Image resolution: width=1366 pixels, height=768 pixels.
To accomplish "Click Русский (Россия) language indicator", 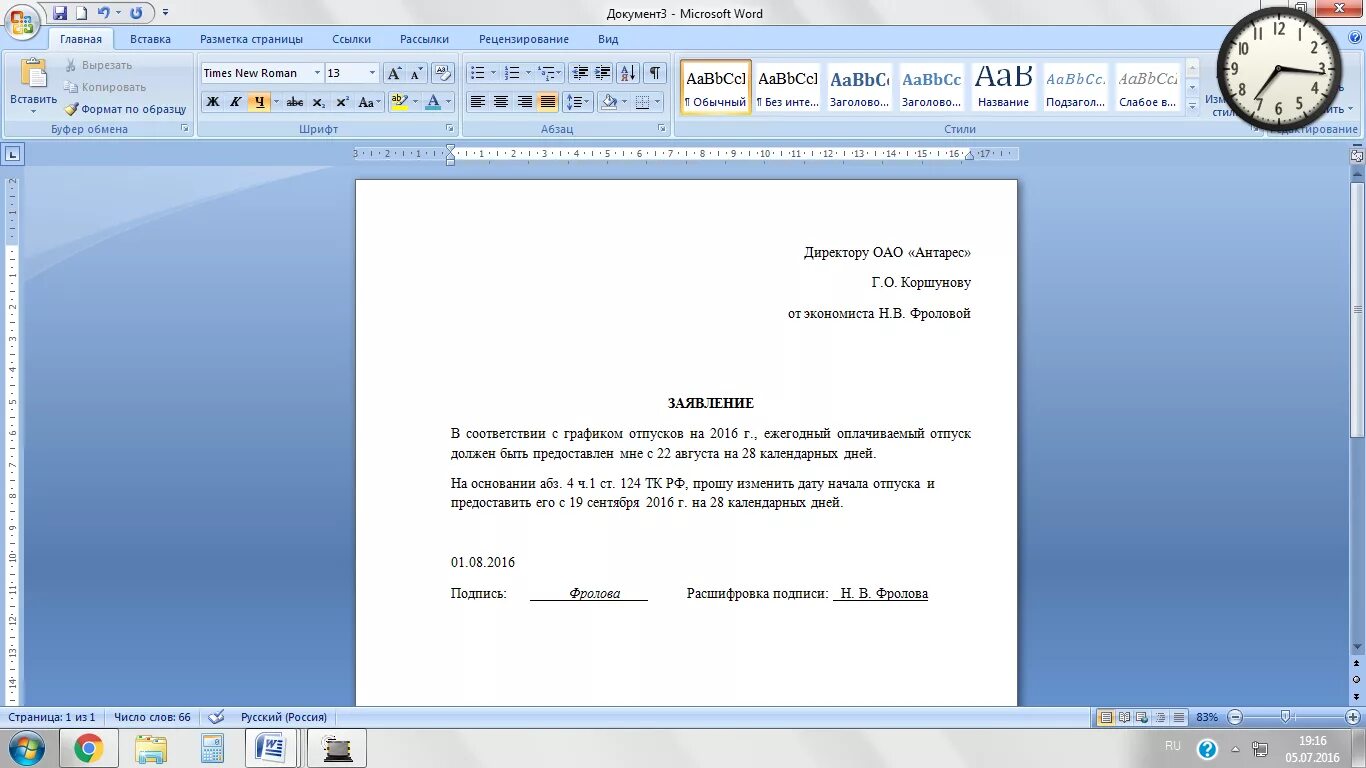I will (x=284, y=717).
